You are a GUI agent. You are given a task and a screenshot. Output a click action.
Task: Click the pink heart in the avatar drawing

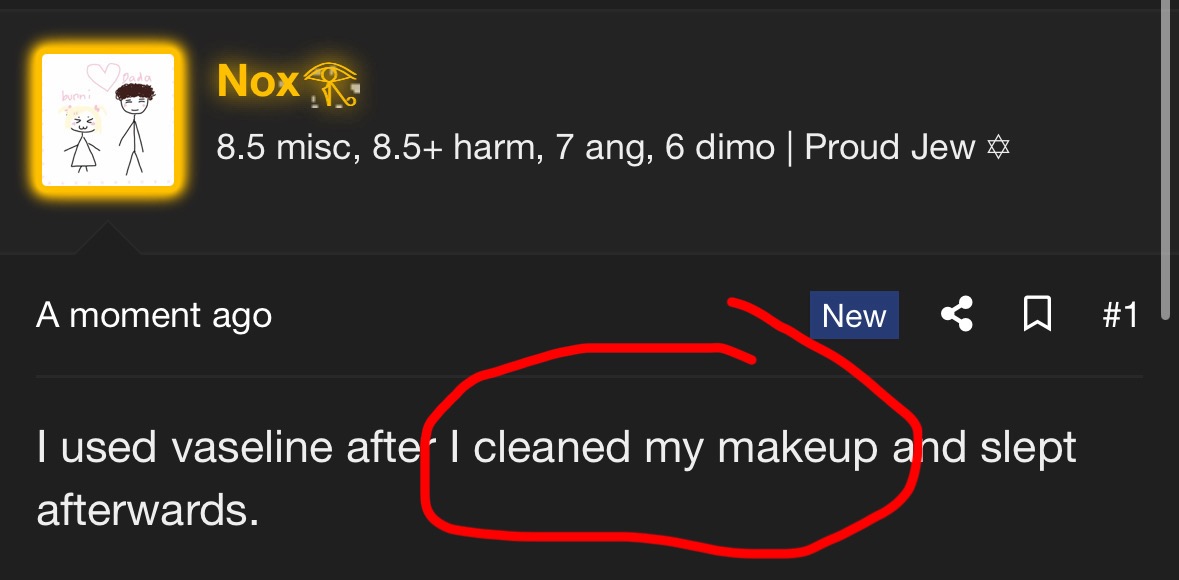pyautogui.click(x=104, y=77)
